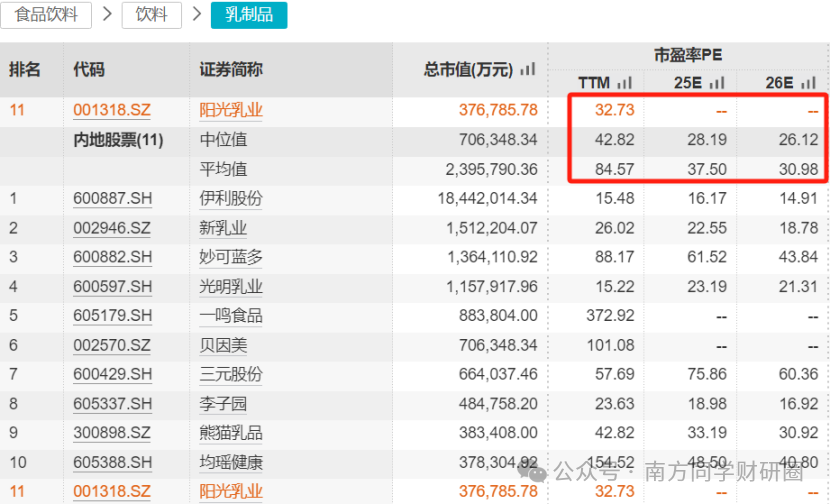Open the 饮料 breadcrumb category
Viewport: 830px width, 504px height.
[x=152, y=15]
